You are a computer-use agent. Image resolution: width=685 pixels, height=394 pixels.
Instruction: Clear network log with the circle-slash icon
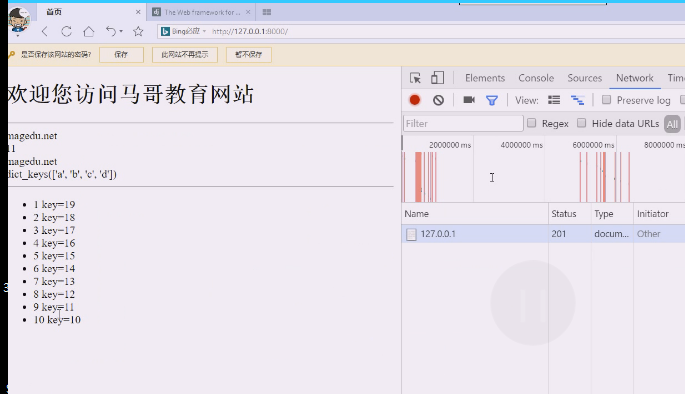tap(438, 100)
